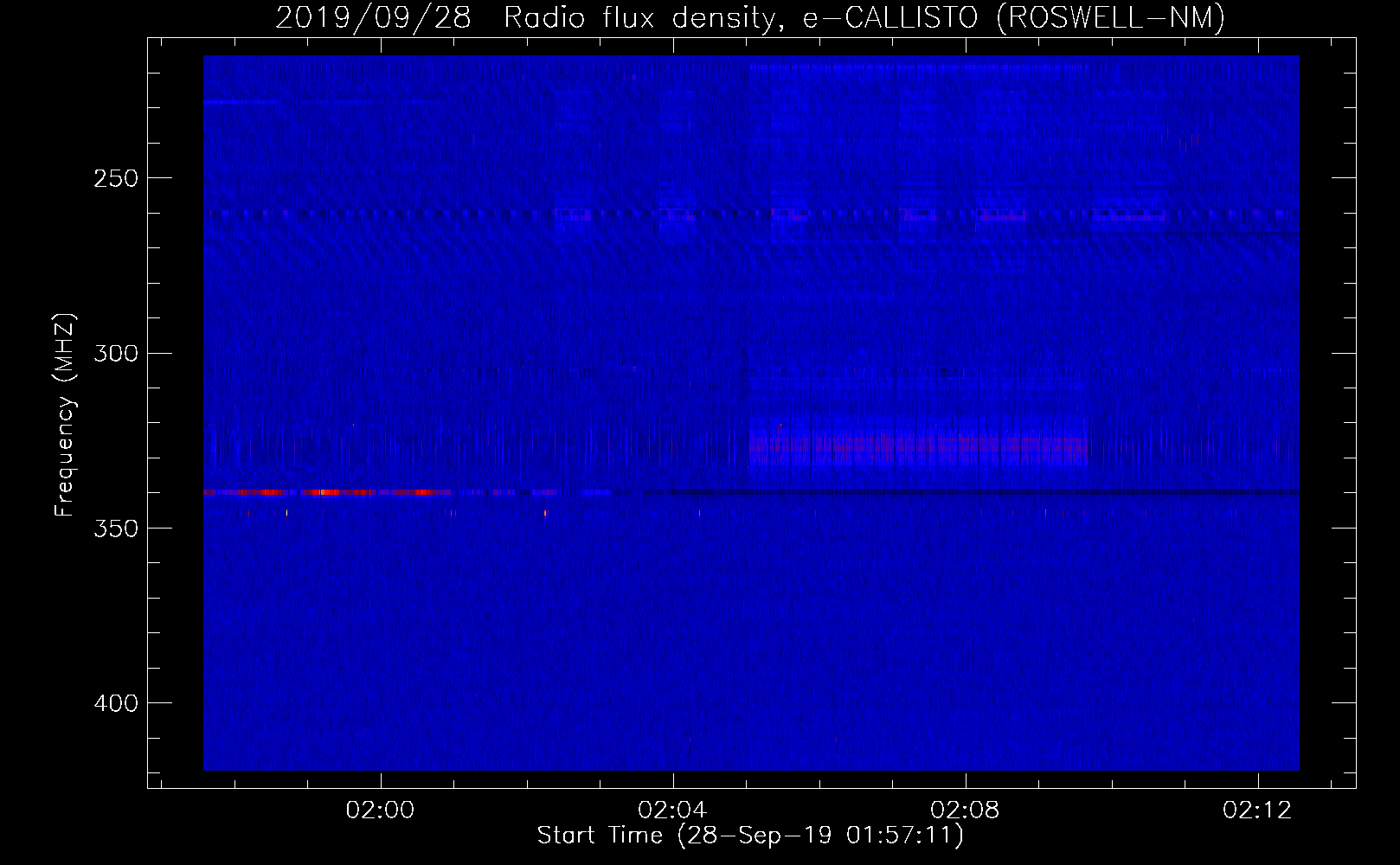Click the plot title 'Radio flux density, e-CALLISTO (ROSWELL-NM)'

pyautogui.click(x=864, y=17)
